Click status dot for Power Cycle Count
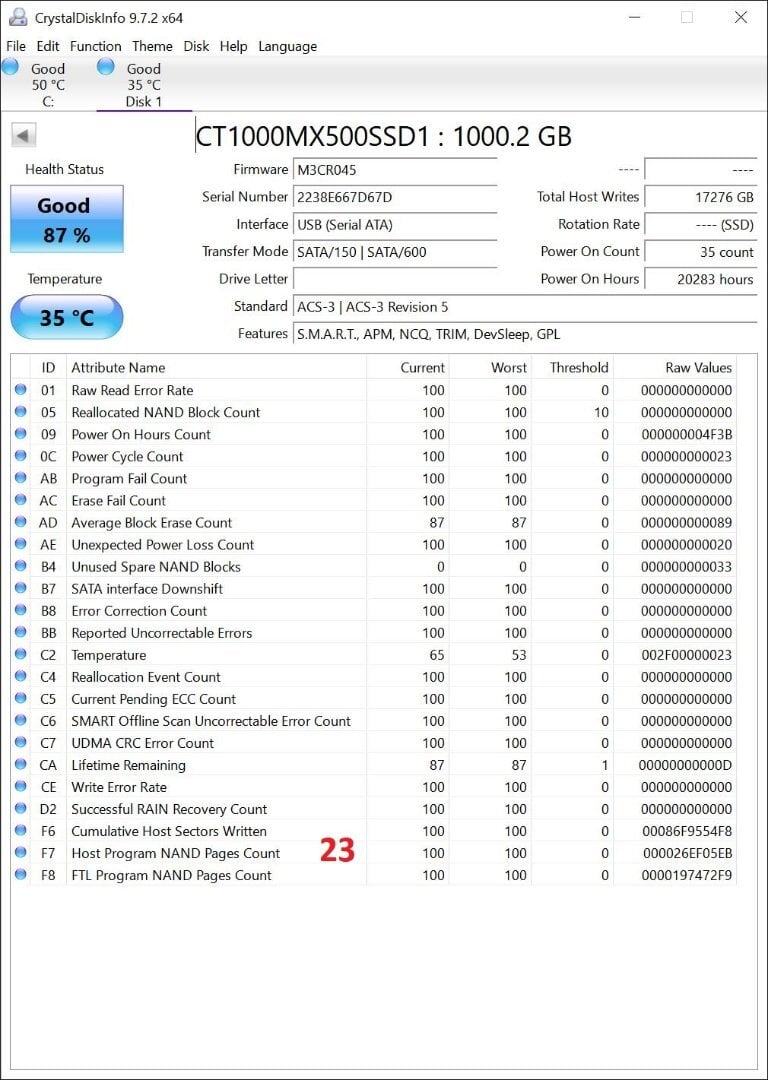768x1080 pixels. pyautogui.click(x=21, y=456)
